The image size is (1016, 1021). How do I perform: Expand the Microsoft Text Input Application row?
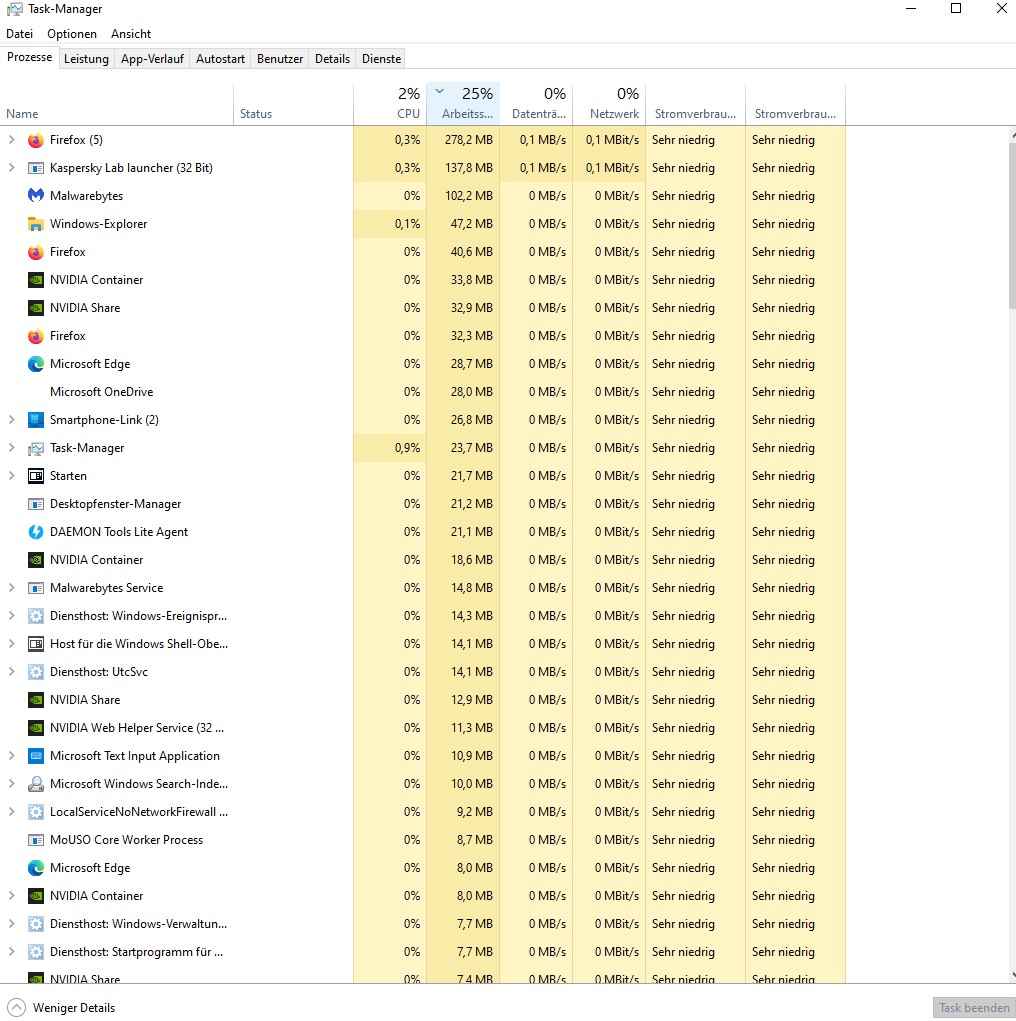(x=11, y=756)
